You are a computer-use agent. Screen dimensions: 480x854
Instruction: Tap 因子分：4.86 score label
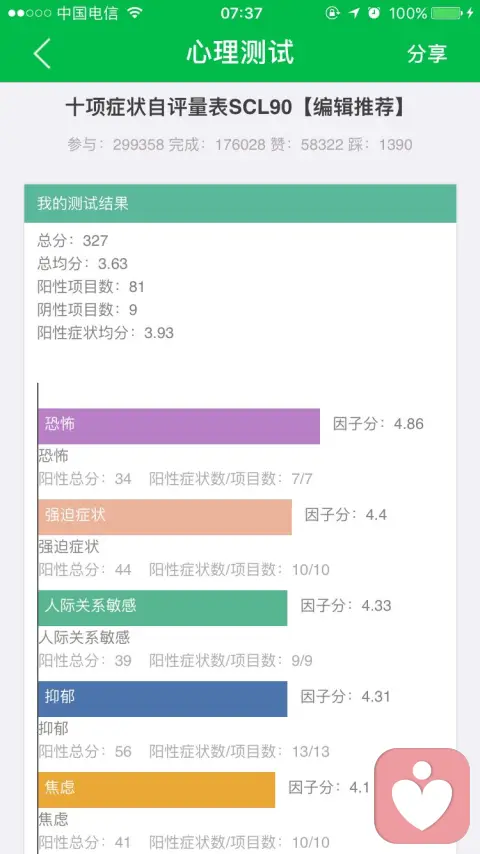[378, 424]
